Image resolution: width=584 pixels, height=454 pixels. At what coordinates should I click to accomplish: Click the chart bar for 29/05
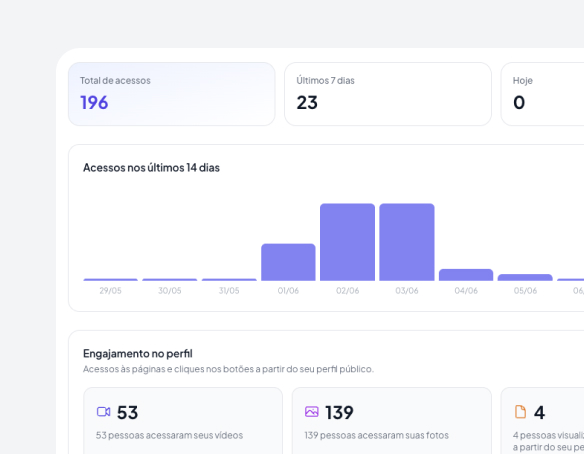tap(111, 279)
